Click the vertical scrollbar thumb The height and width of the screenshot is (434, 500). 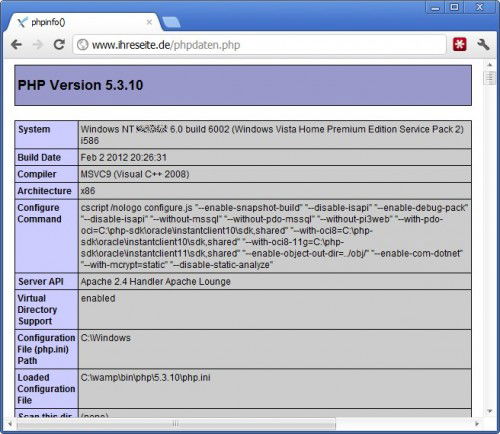(x=489, y=78)
